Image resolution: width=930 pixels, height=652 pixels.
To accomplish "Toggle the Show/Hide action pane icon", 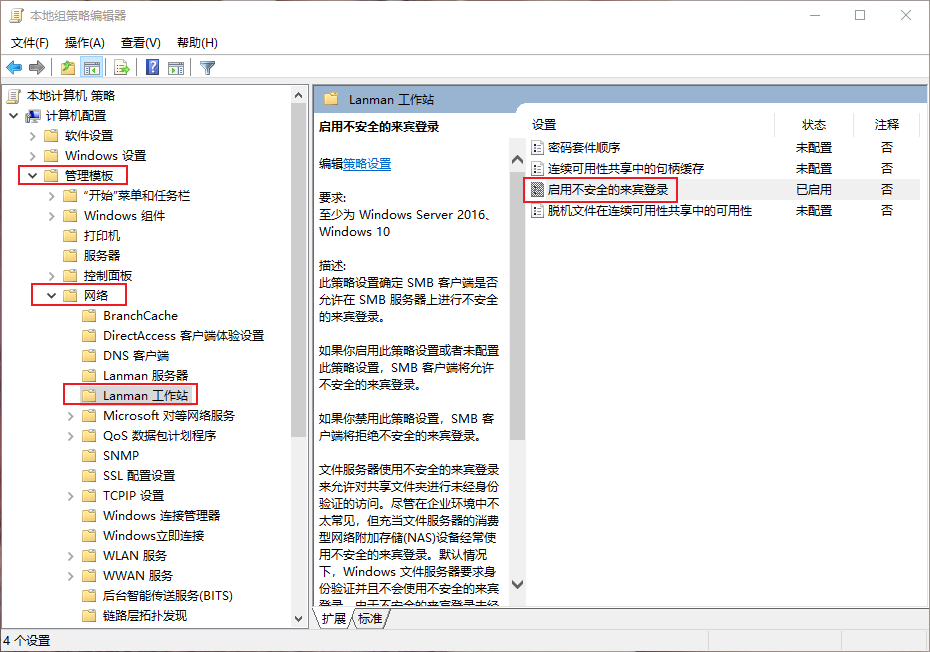I will point(176,68).
